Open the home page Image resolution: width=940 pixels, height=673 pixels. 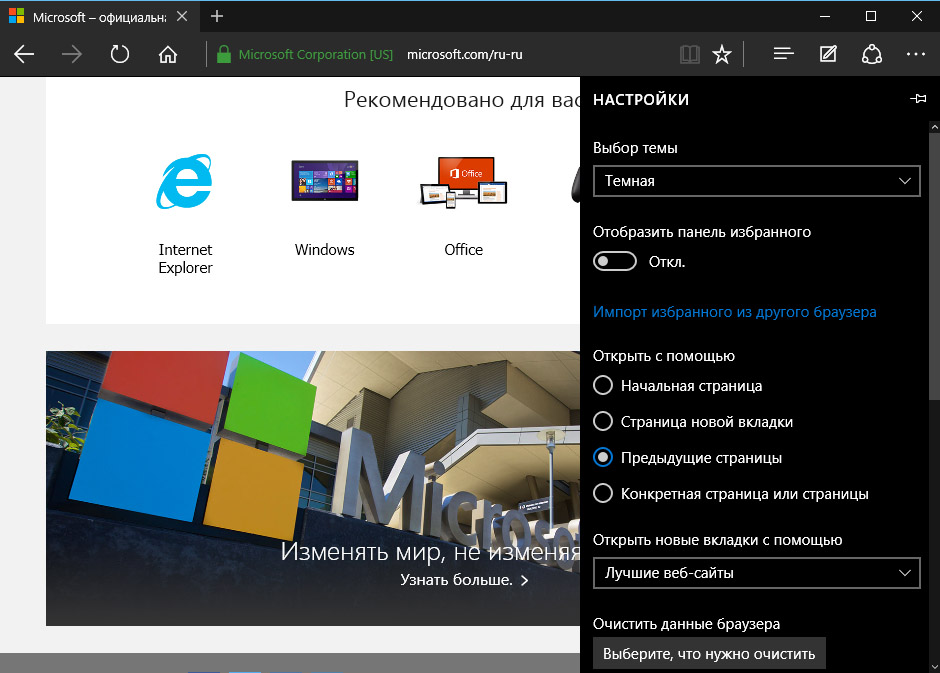click(x=168, y=55)
